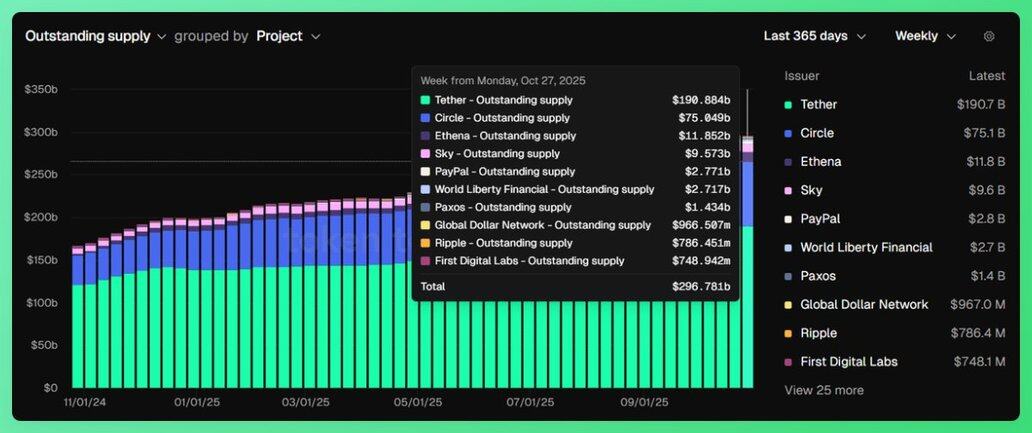Toggle Ethena series in legend
The width and height of the screenshot is (1032, 433).
coord(820,162)
